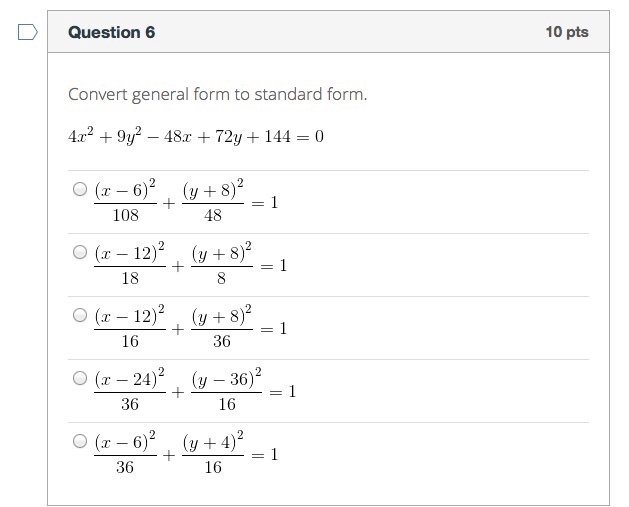
Task: Select the radio button for denominators 108 and 48
Action: tap(80, 188)
